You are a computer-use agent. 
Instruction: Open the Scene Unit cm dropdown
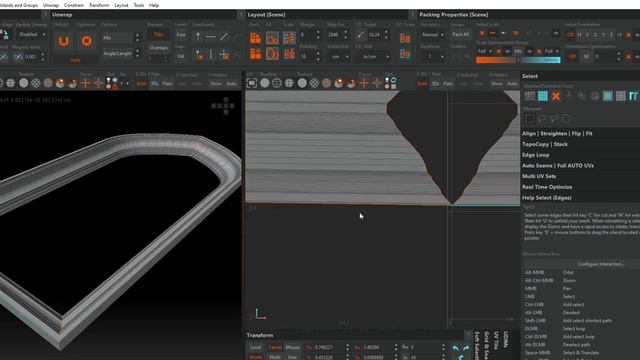[x=338, y=57]
